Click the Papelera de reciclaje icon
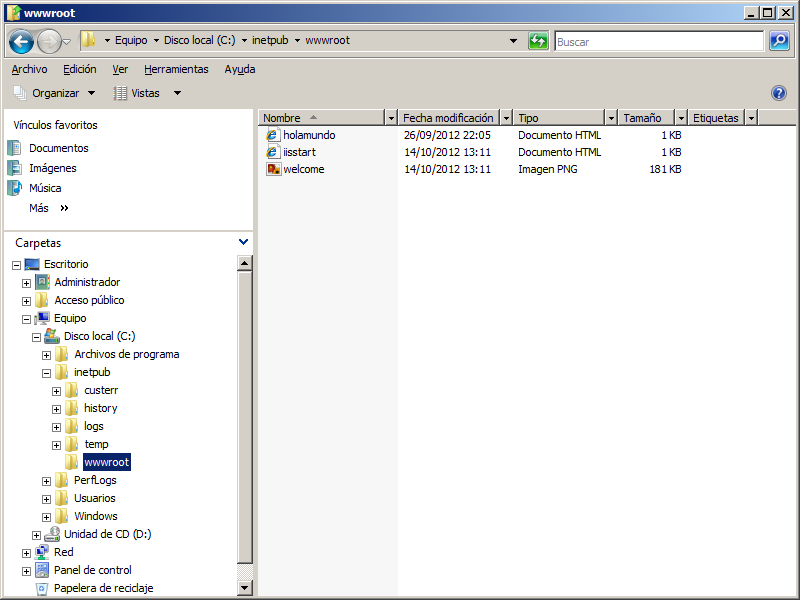 pyautogui.click(x=41, y=588)
